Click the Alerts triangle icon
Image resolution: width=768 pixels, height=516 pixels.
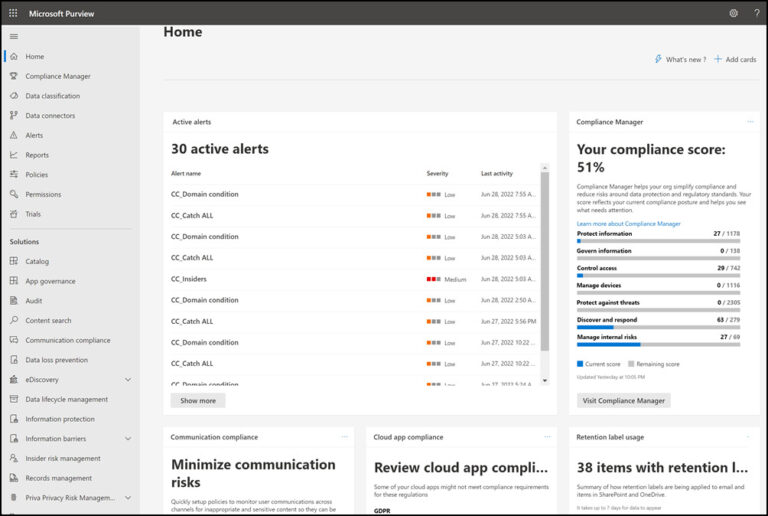pos(14,135)
